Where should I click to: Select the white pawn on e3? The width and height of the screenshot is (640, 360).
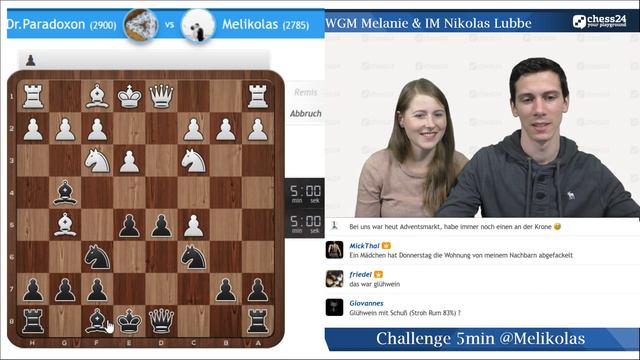pos(129,162)
